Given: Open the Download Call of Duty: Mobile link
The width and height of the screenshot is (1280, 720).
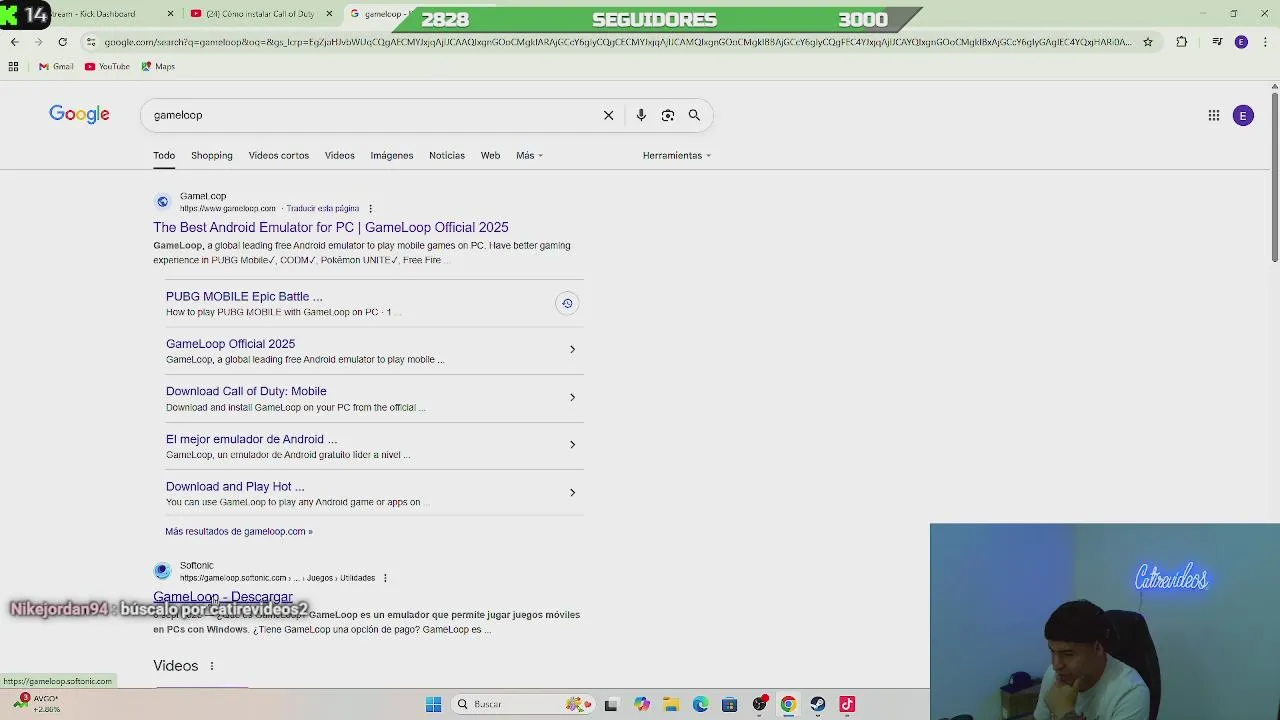Looking at the screenshot, I should (x=246, y=391).
